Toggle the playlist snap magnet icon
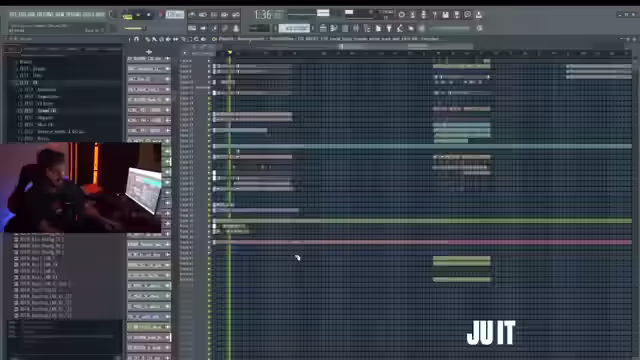The height and width of the screenshot is (360, 640). coord(137,39)
